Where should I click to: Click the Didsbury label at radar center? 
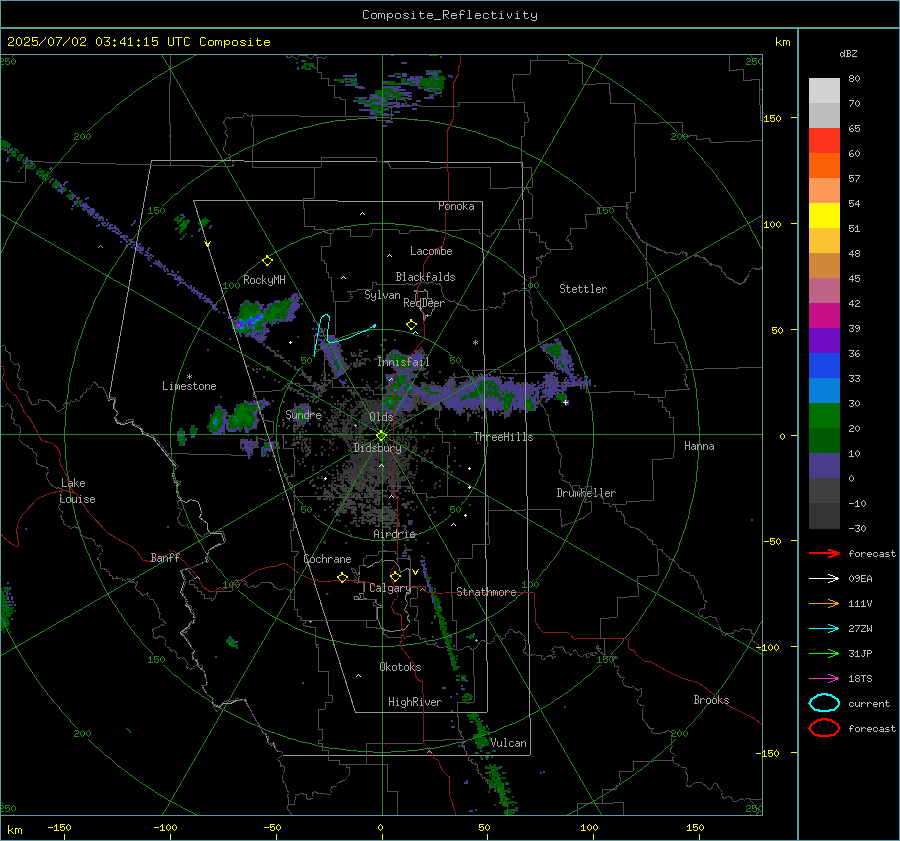pyautogui.click(x=377, y=448)
